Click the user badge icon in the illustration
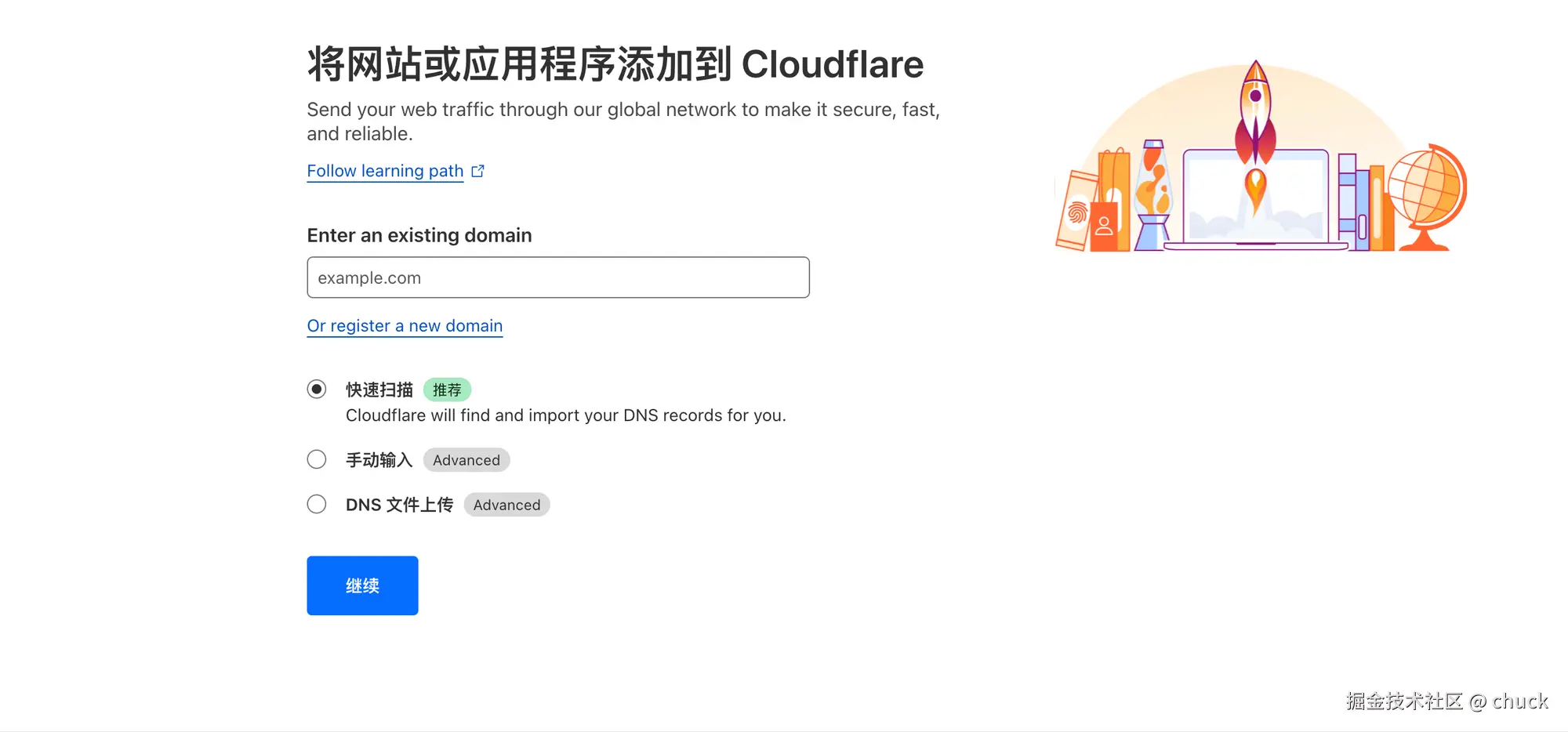Image resolution: width=1568 pixels, height=732 pixels. pyautogui.click(x=1104, y=226)
